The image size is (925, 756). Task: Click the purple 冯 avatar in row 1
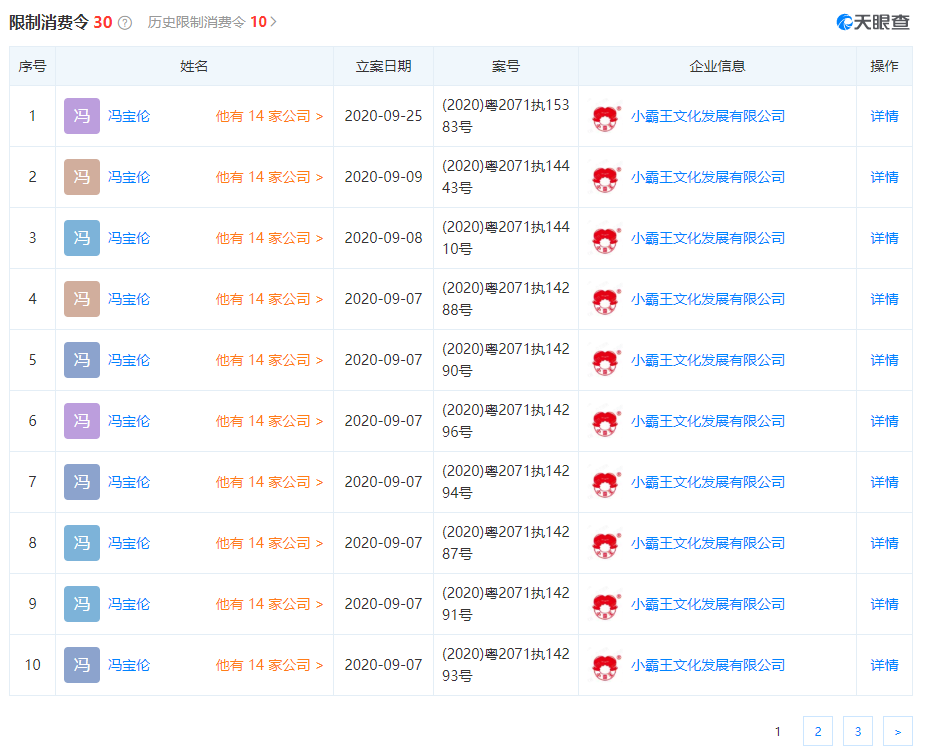(x=82, y=116)
